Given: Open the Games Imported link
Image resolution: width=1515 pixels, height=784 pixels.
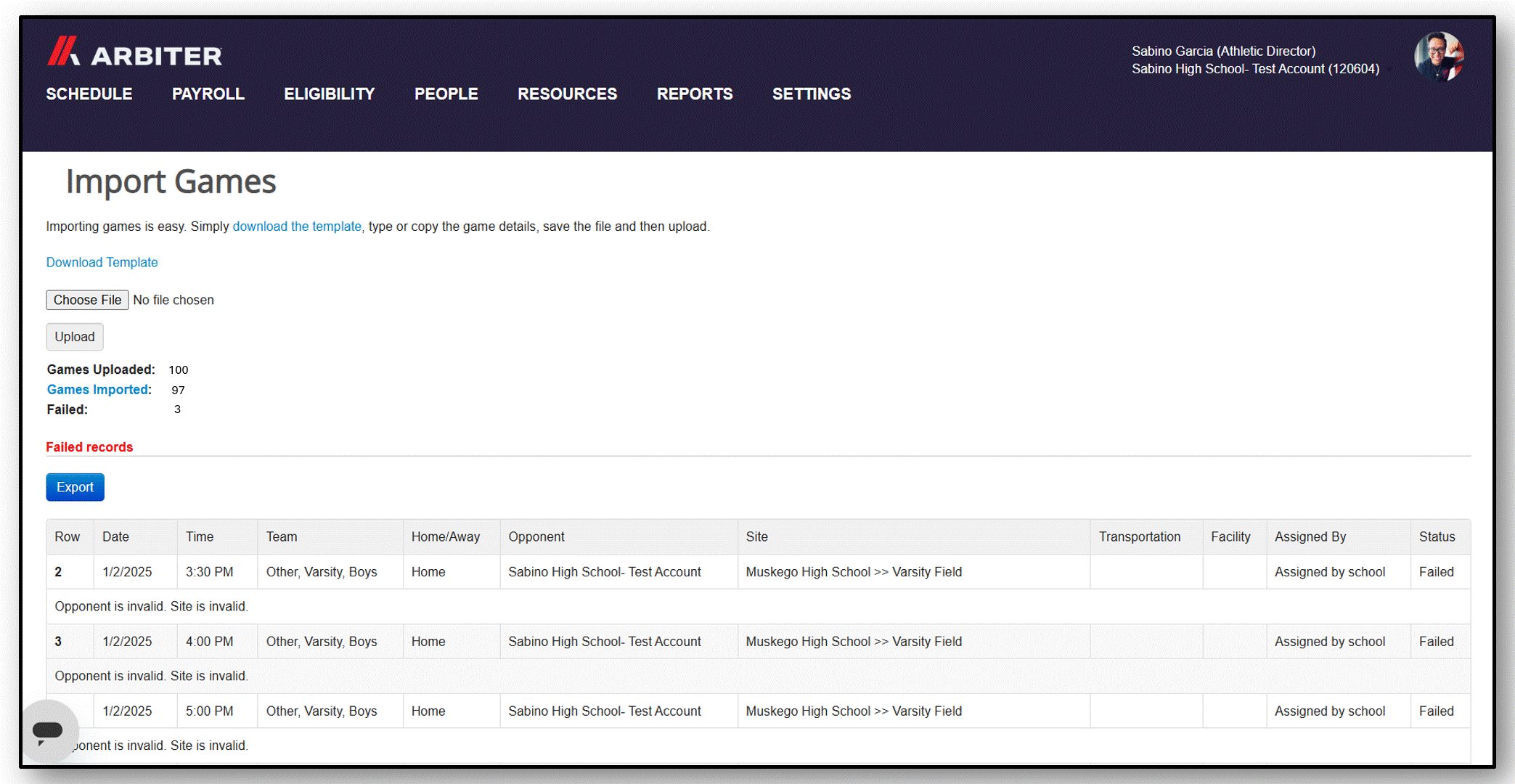Looking at the screenshot, I should pyautogui.click(x=98, y=390).
